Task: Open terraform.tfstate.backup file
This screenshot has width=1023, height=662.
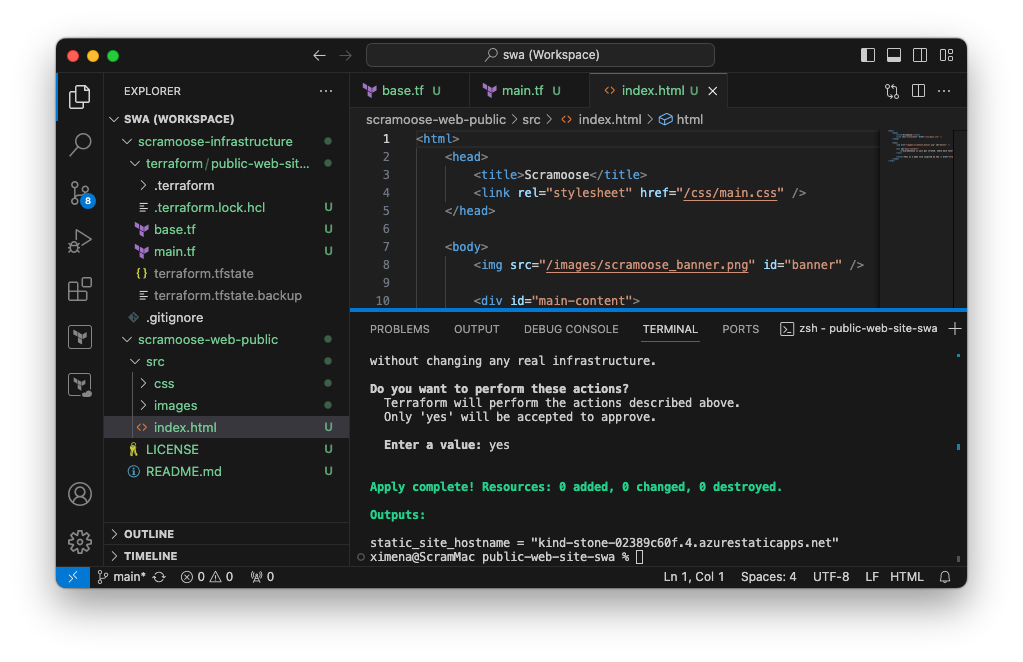Action: [x=226, y=295]
